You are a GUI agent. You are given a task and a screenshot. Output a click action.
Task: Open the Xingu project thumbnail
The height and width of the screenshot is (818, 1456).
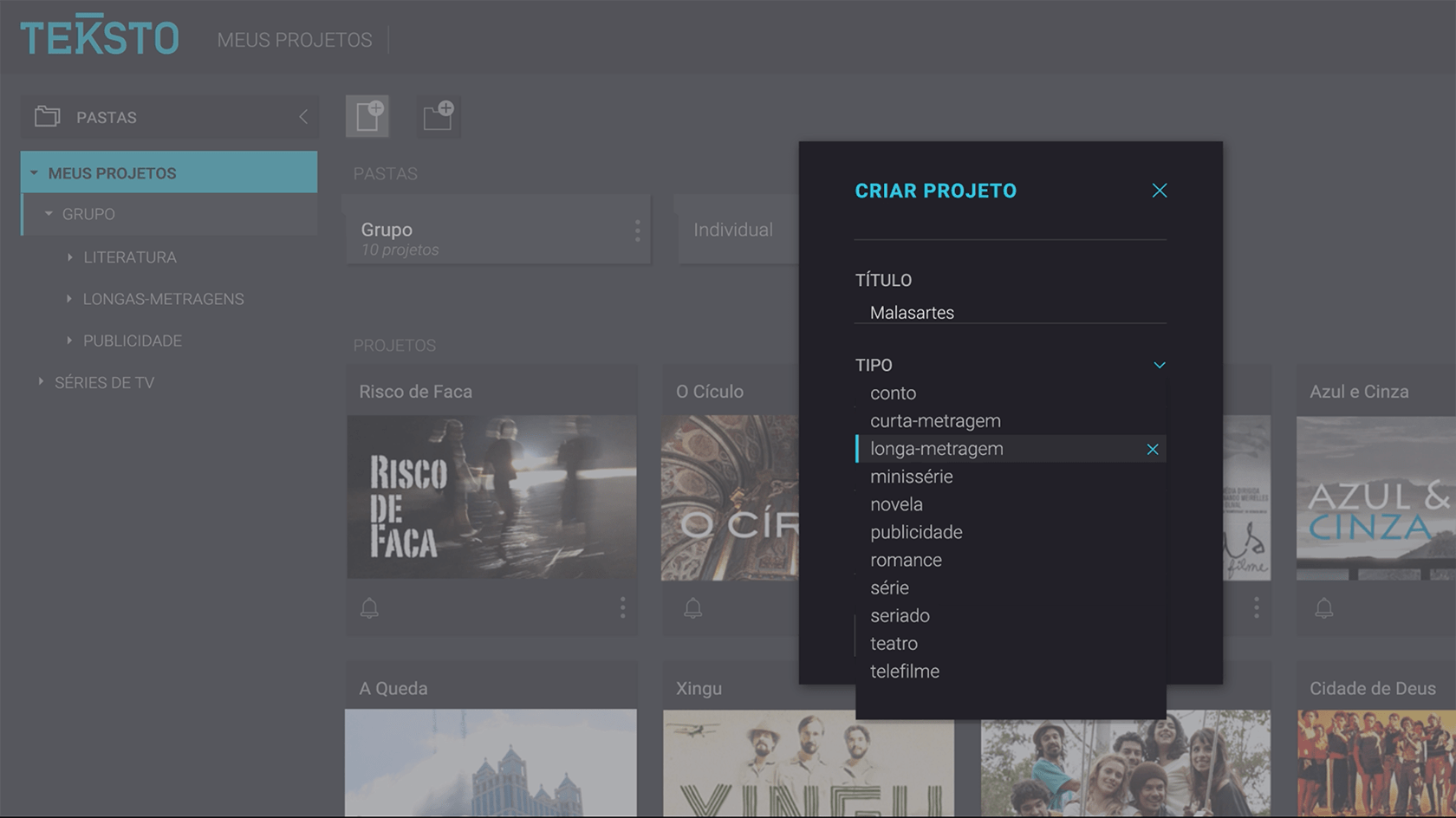pos(809,763)
